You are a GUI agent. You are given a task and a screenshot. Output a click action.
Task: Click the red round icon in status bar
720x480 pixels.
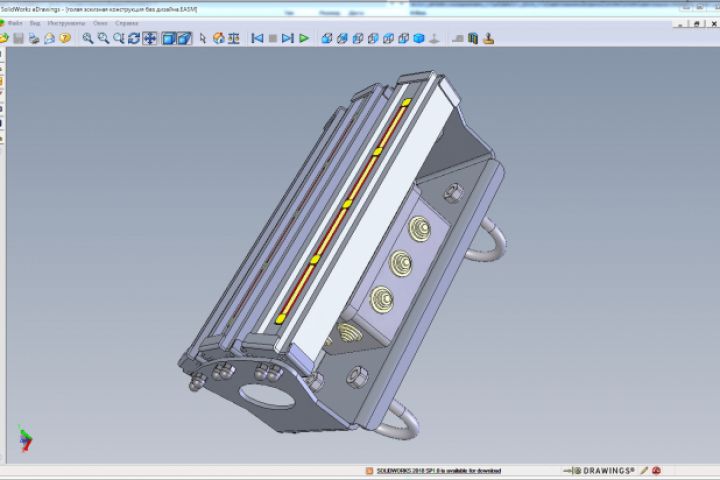coord(657,470)
